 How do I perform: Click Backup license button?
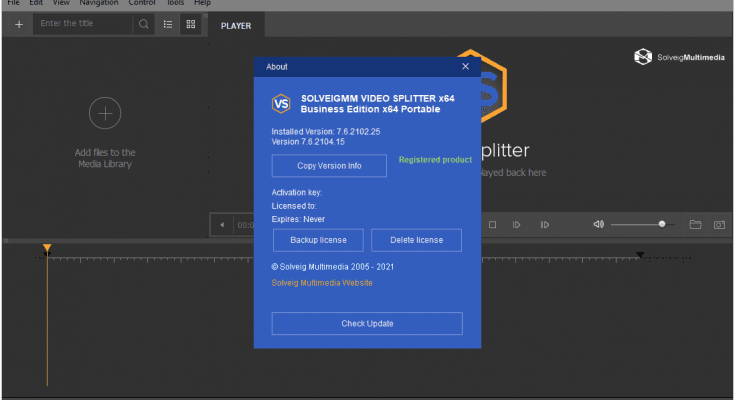click(x=318, y=240)
